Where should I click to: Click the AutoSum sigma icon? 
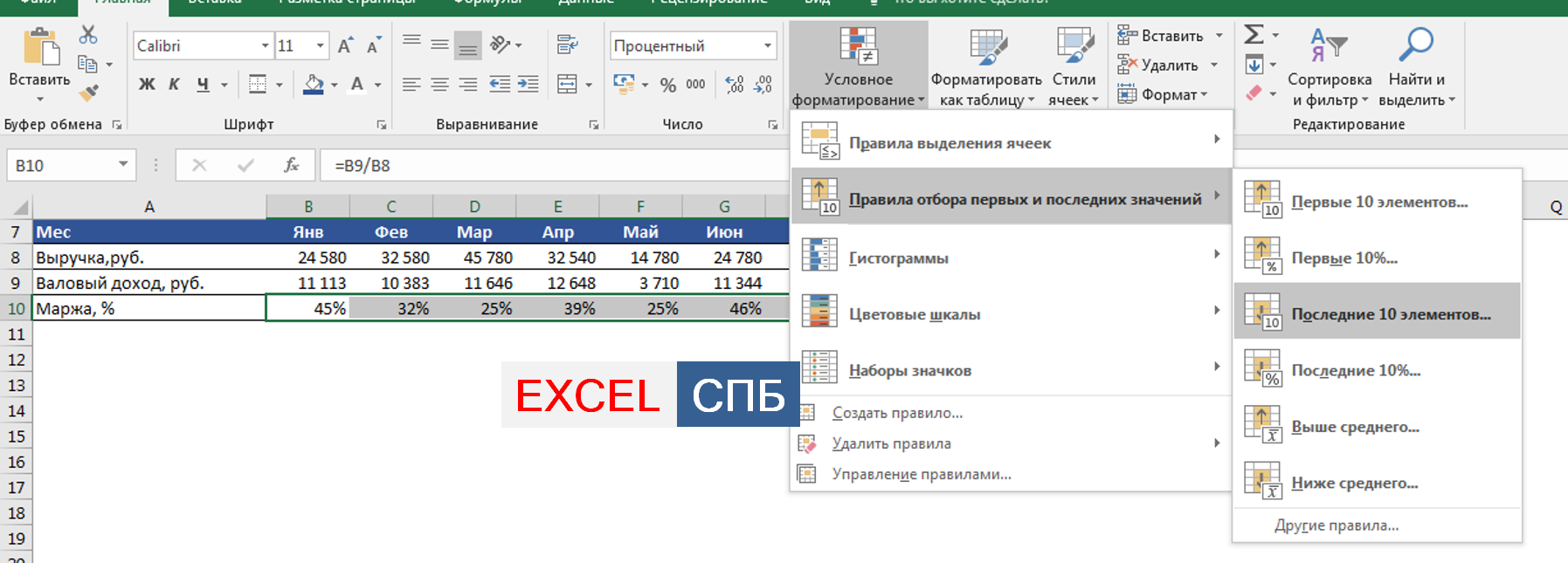coord(1254,35)
